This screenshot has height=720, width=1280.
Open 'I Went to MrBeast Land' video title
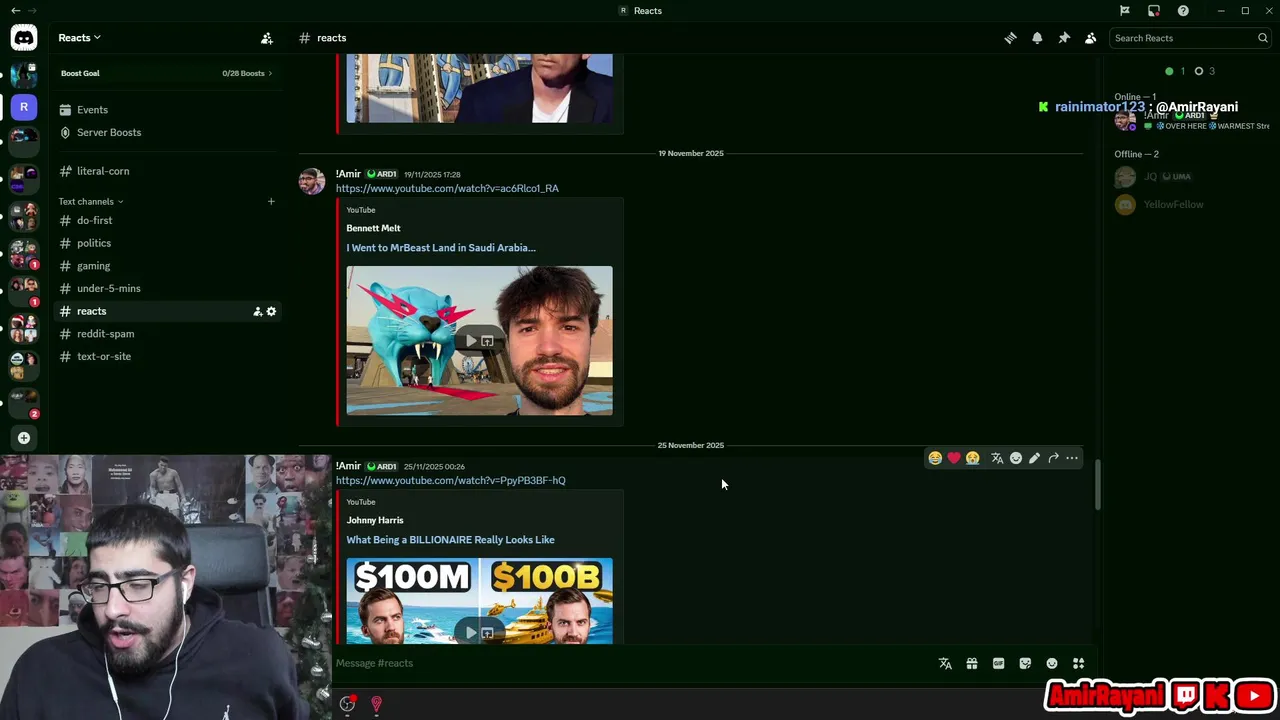[x=441, y=248]
